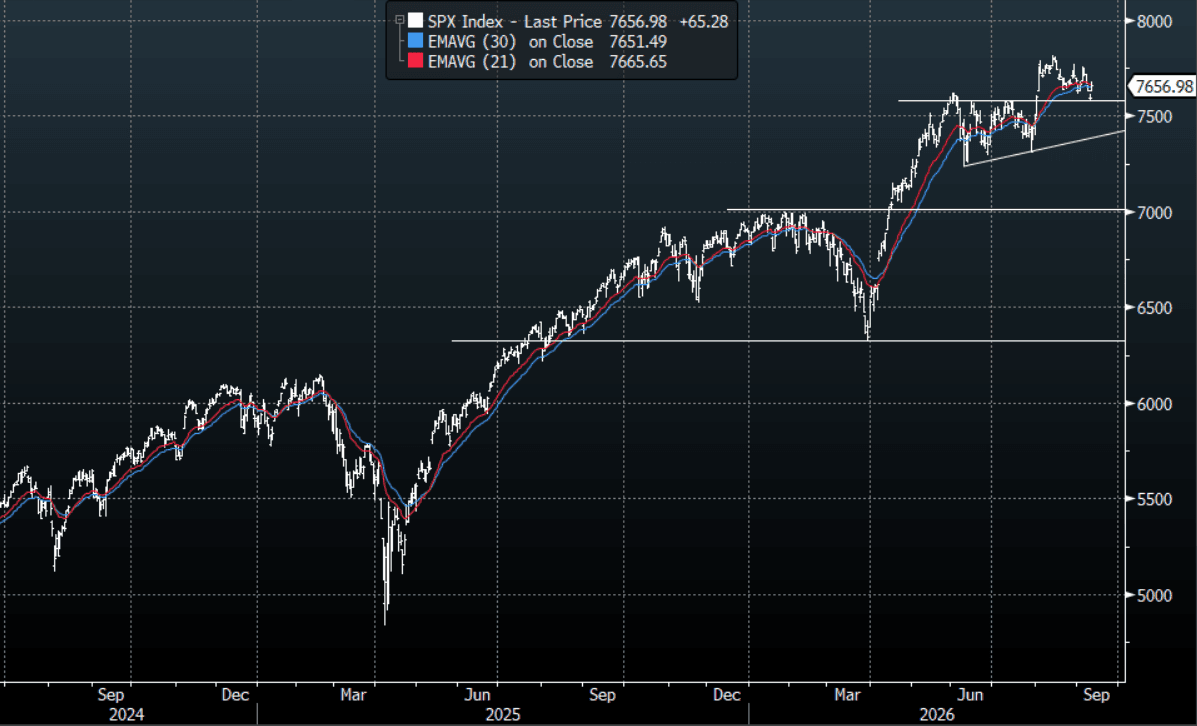Select the +65.28 change value in the legend

click(x=704, y=21)
